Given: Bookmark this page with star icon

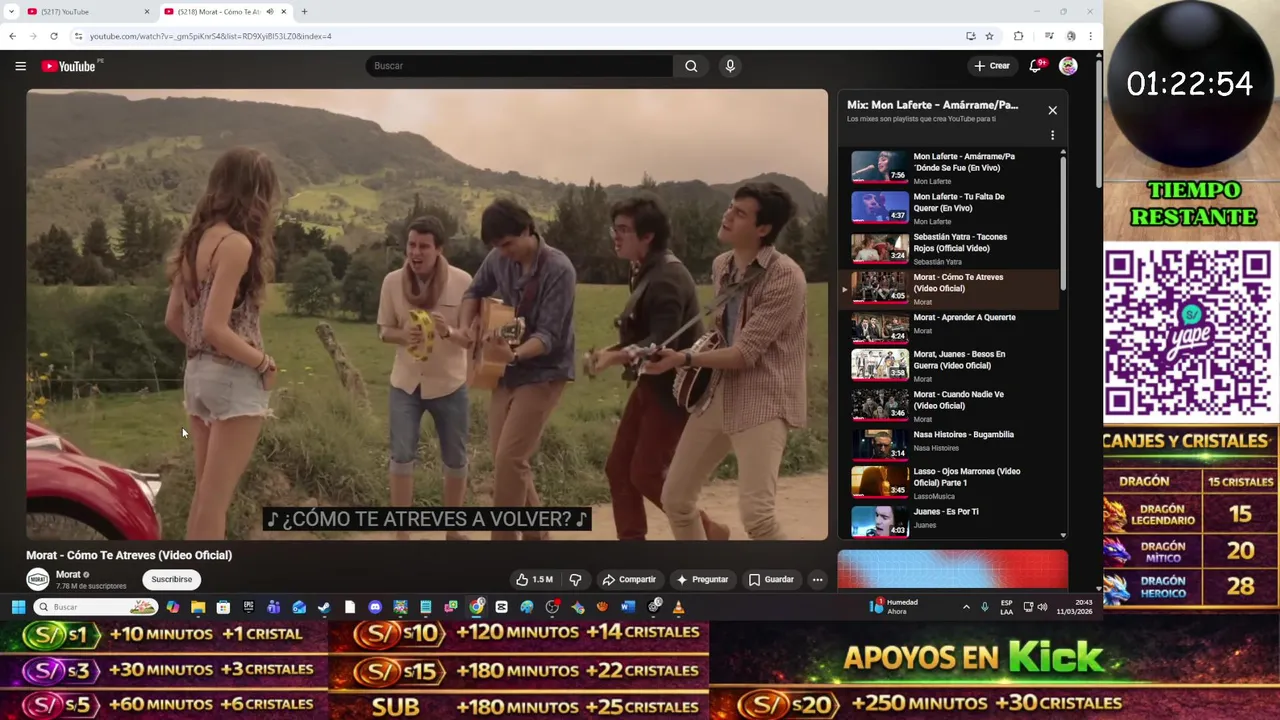Looking at the screenshot, I should click(x=989, y=36).
